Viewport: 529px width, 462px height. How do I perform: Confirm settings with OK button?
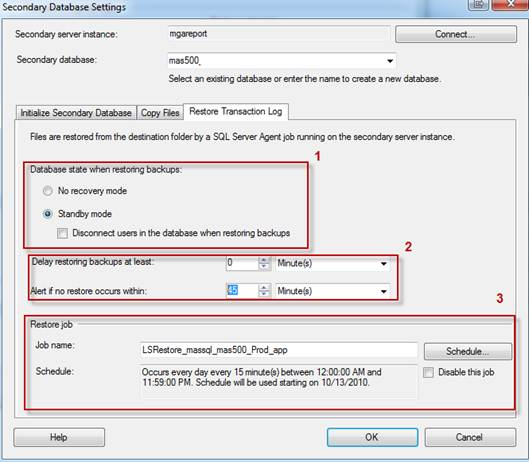372,437
